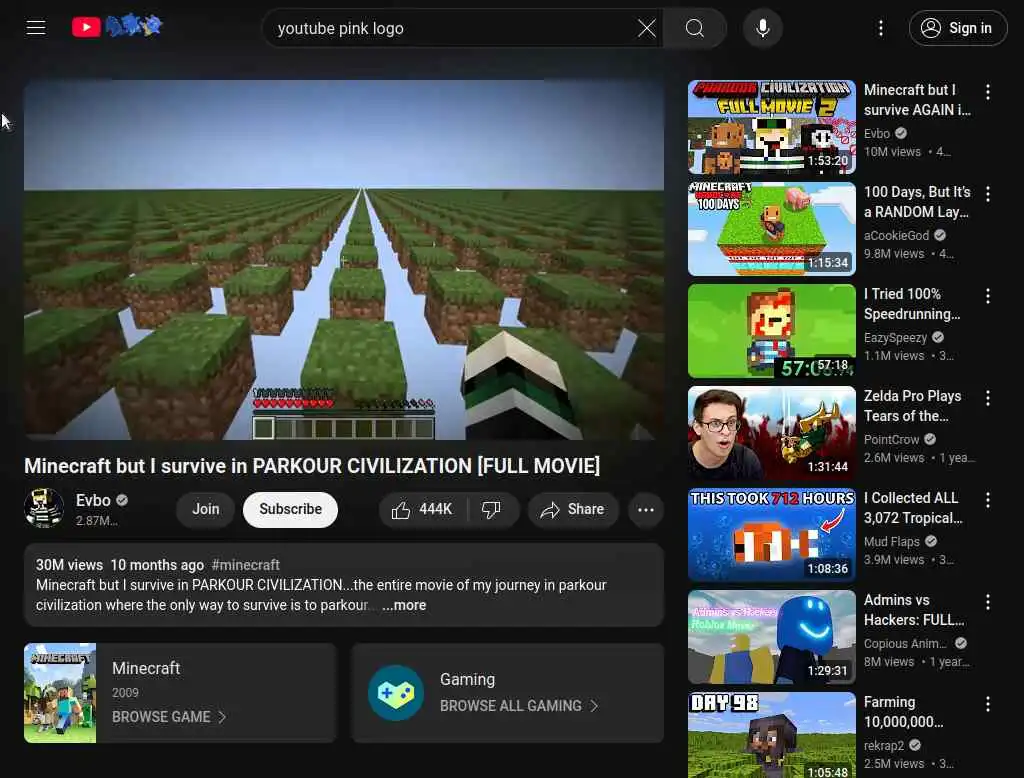Browse all Gaming videos
The image size is (1024, 778).
click(519, 706)
